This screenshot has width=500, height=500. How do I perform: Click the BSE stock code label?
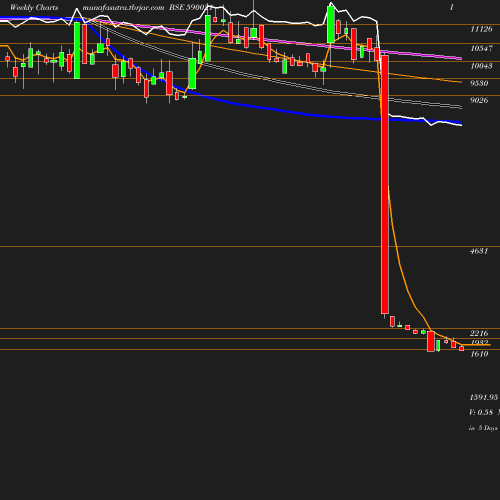pyautogui.click(x=191, y=7)
